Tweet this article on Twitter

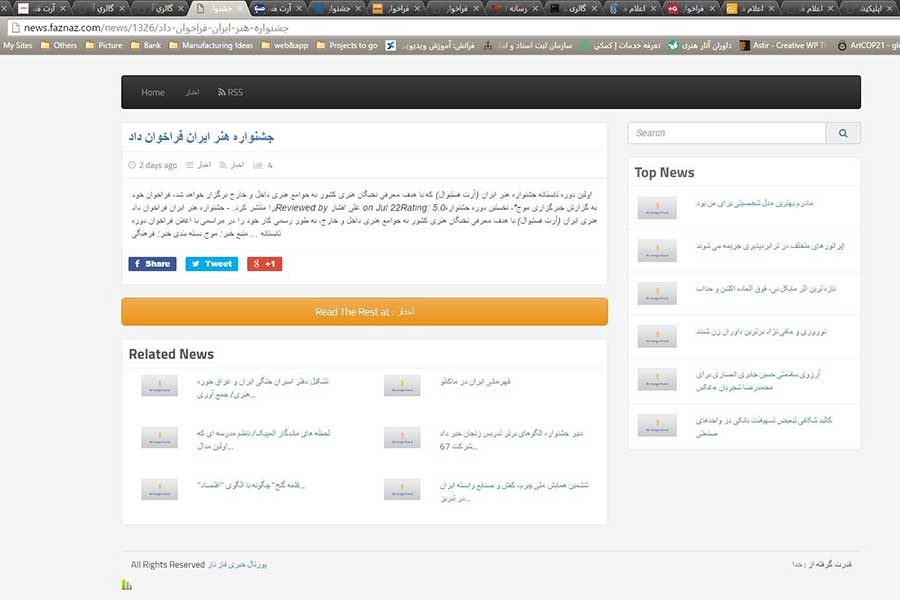[211, 264]
